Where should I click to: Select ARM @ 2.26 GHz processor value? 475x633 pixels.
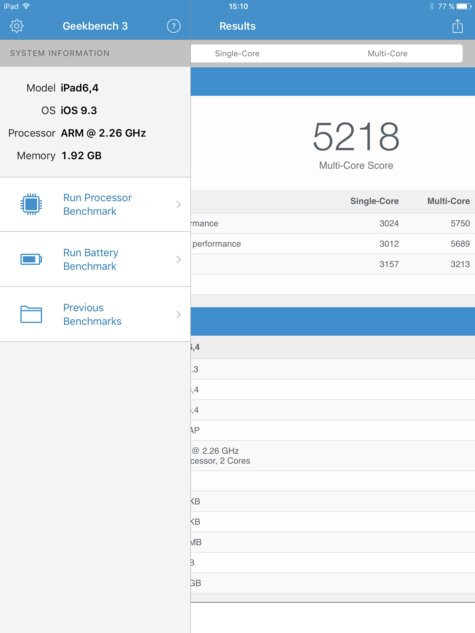(x=103, y=133)
